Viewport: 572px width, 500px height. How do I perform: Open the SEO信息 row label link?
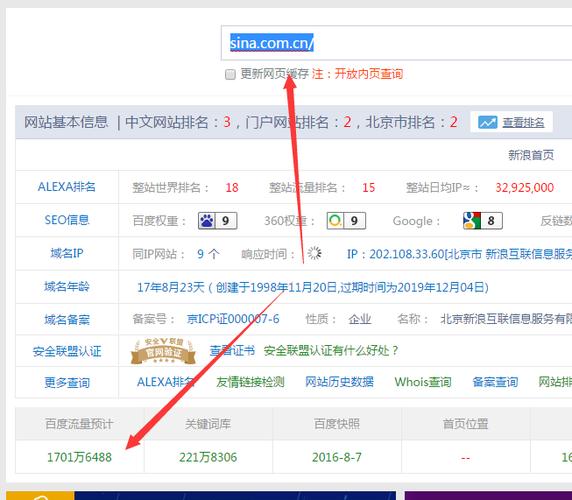(67, 220)
